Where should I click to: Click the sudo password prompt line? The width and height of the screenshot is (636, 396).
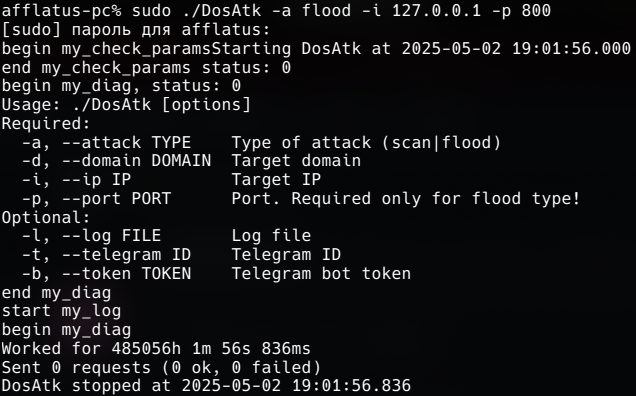coord(136,30)
